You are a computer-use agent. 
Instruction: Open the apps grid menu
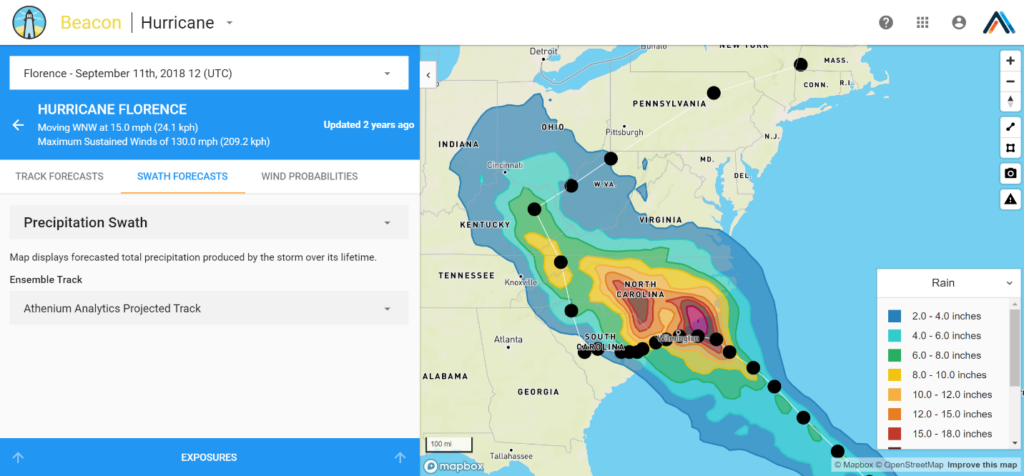click(922, 22)
